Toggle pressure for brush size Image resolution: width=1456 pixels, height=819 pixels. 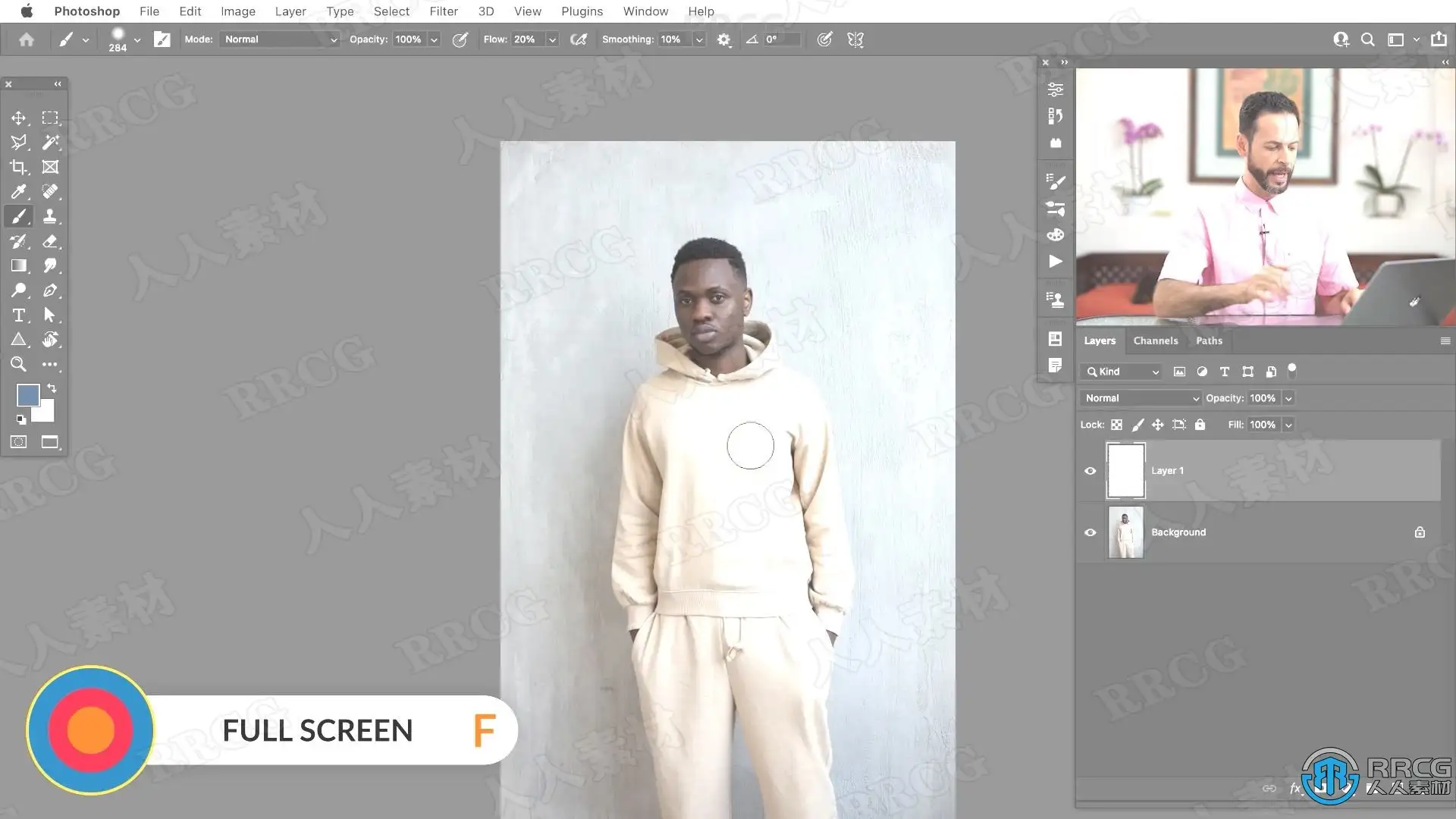(x=824, y=39)
